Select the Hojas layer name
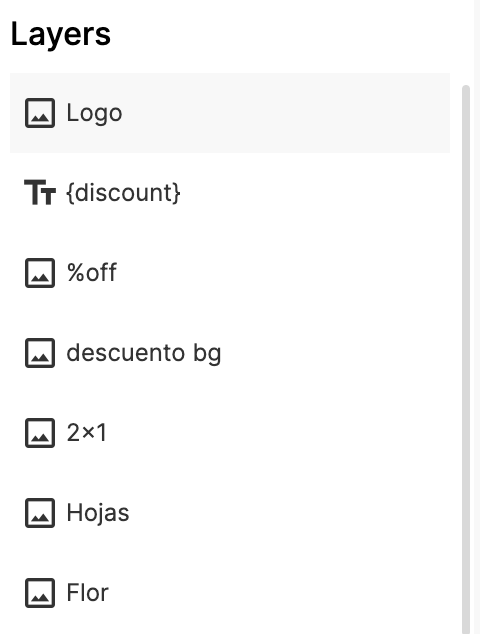This screenshot has height=634, width=480. coord(98,513)
